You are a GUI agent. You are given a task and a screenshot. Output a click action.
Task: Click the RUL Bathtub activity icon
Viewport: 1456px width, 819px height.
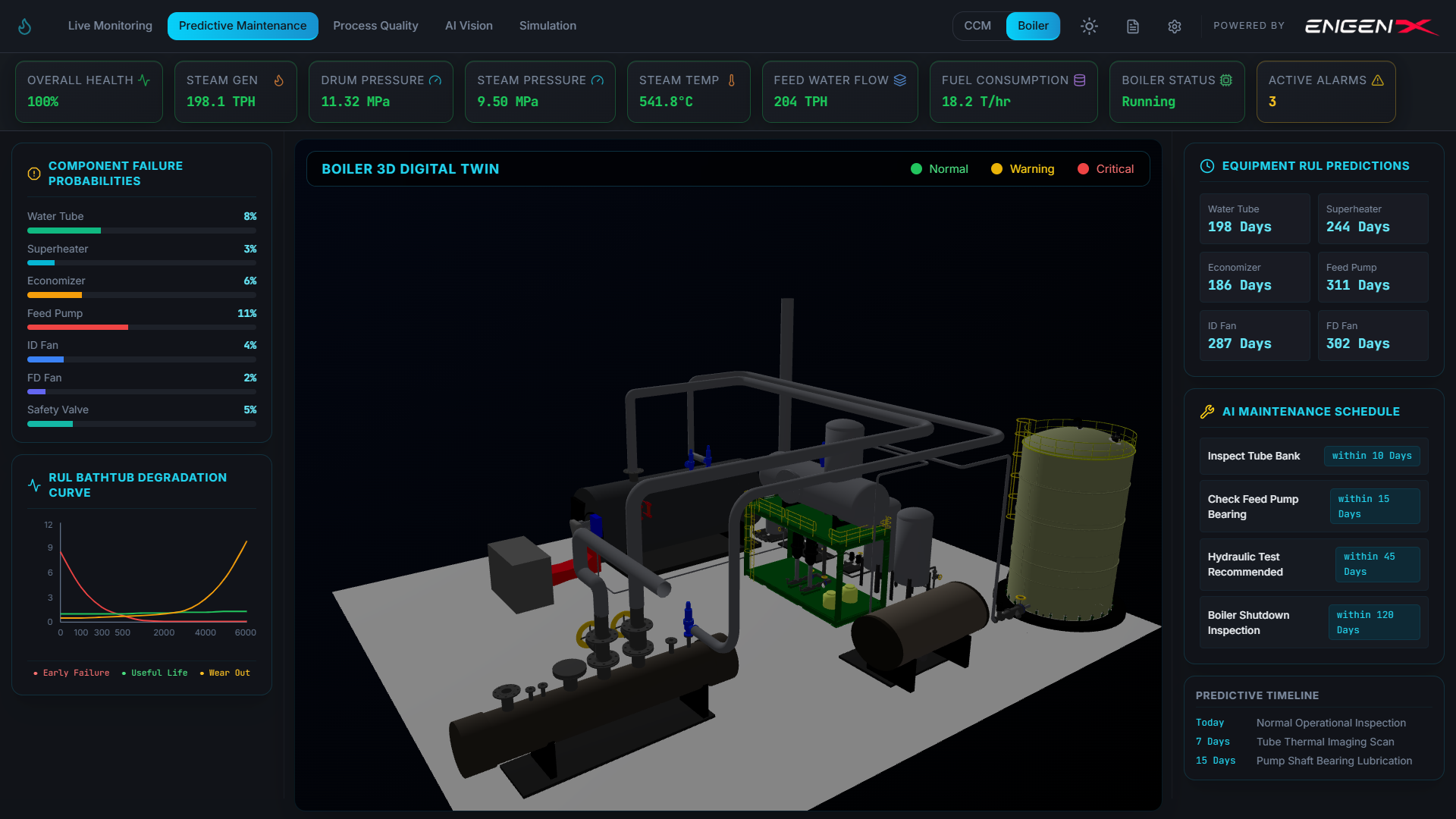pyautogui.click(x=34, y=485)
